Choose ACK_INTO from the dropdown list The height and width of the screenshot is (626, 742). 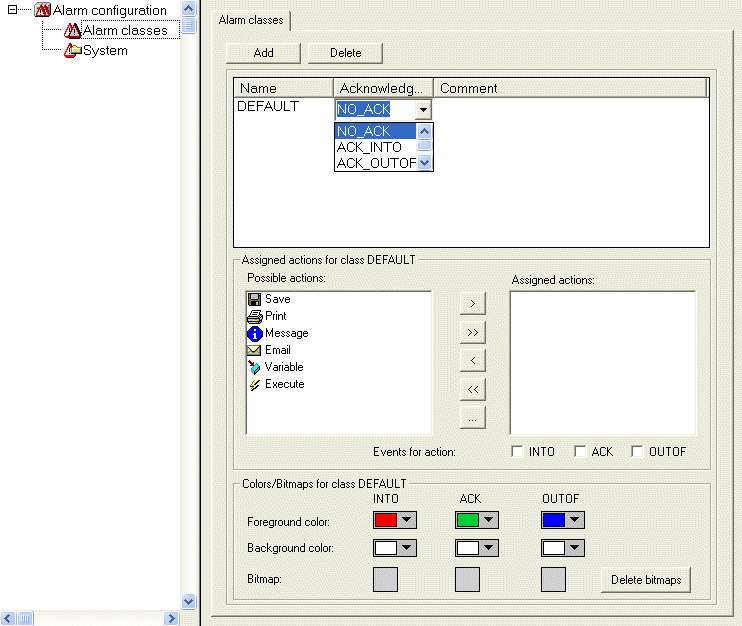[x=370, y=147]
